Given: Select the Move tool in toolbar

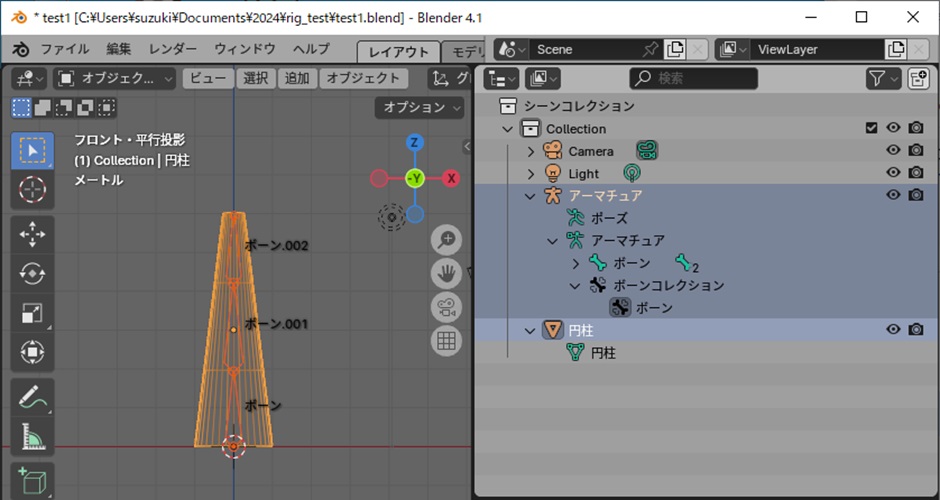Looking at the screenshot, I should point(32,235).
